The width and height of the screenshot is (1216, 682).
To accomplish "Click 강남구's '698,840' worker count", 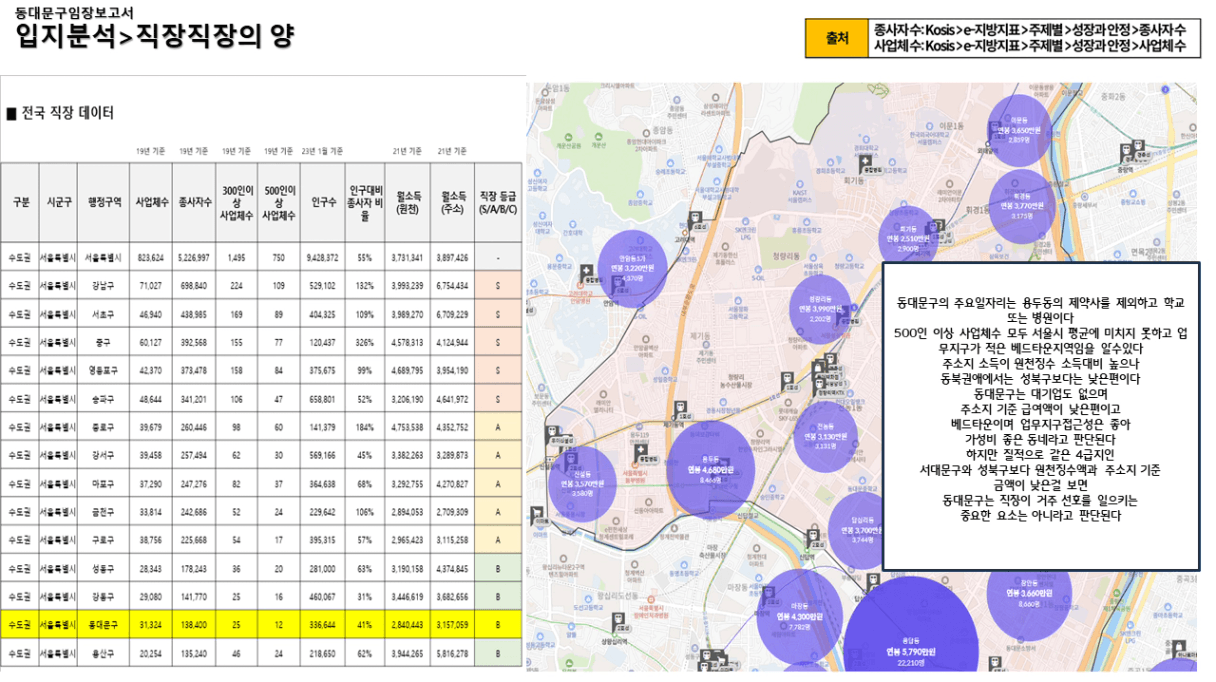I will tap(192, 286).
